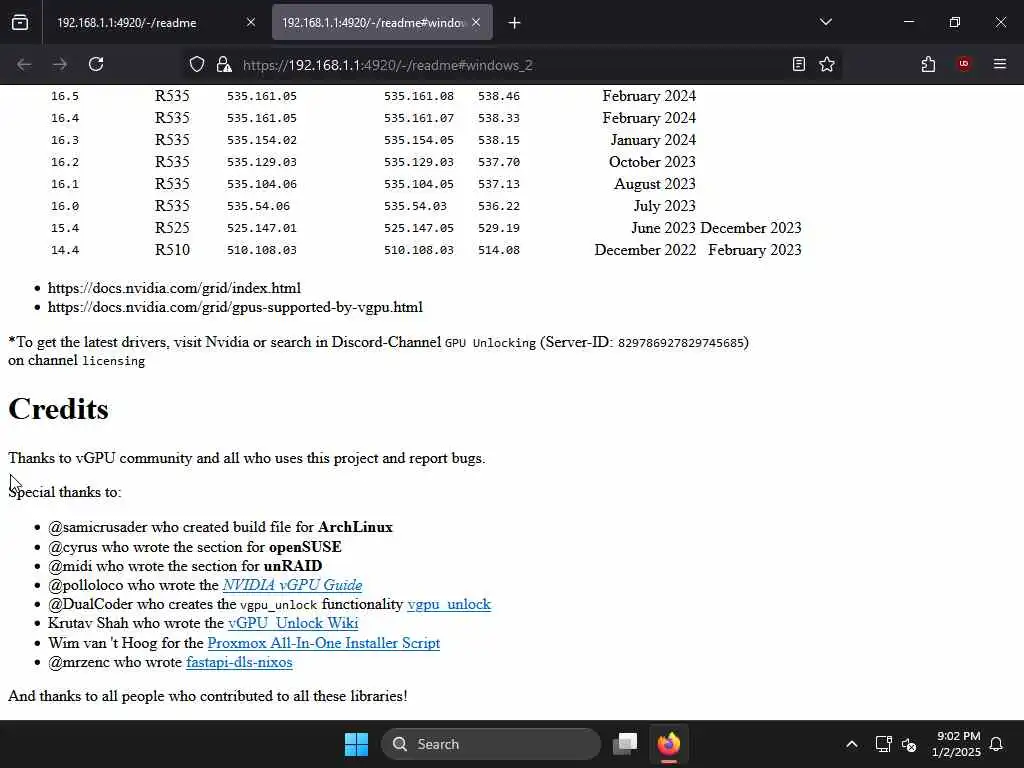
Task: Click the July 2023 date cell
Action: [x=664, y=206]
